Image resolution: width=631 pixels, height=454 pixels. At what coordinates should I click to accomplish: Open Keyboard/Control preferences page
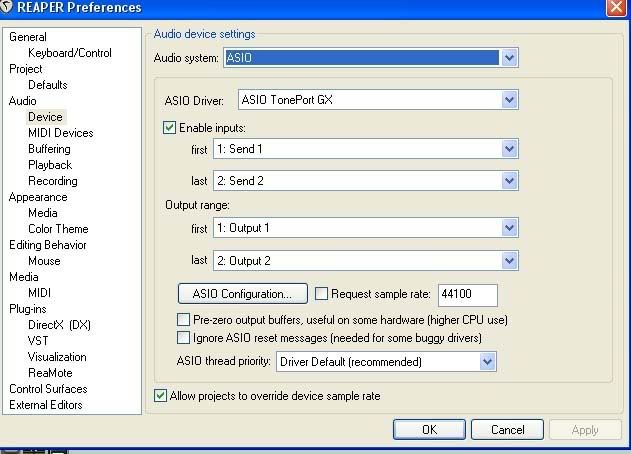pyautogui.click(x=70, y=53)
